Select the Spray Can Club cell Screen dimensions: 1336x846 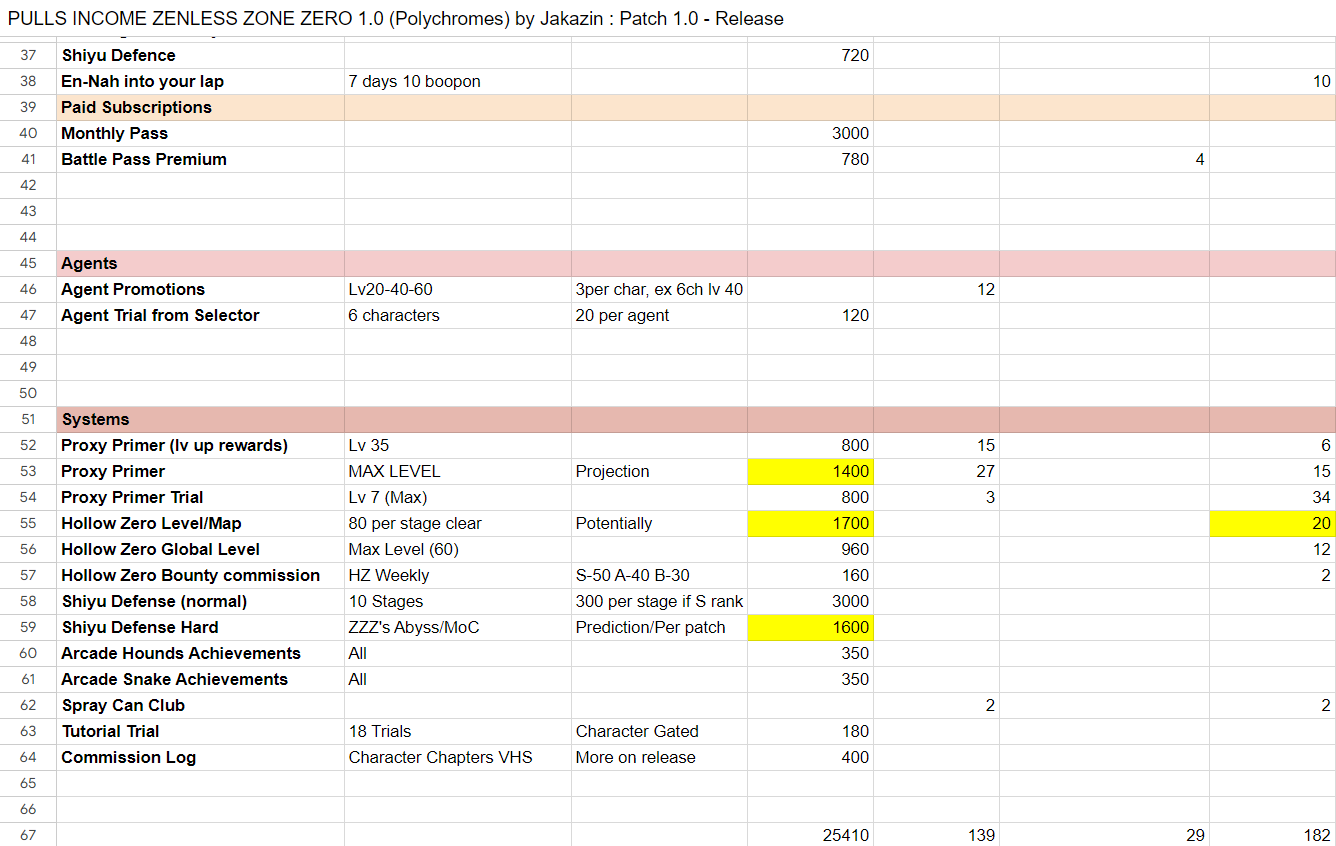[x=200, y=705]
